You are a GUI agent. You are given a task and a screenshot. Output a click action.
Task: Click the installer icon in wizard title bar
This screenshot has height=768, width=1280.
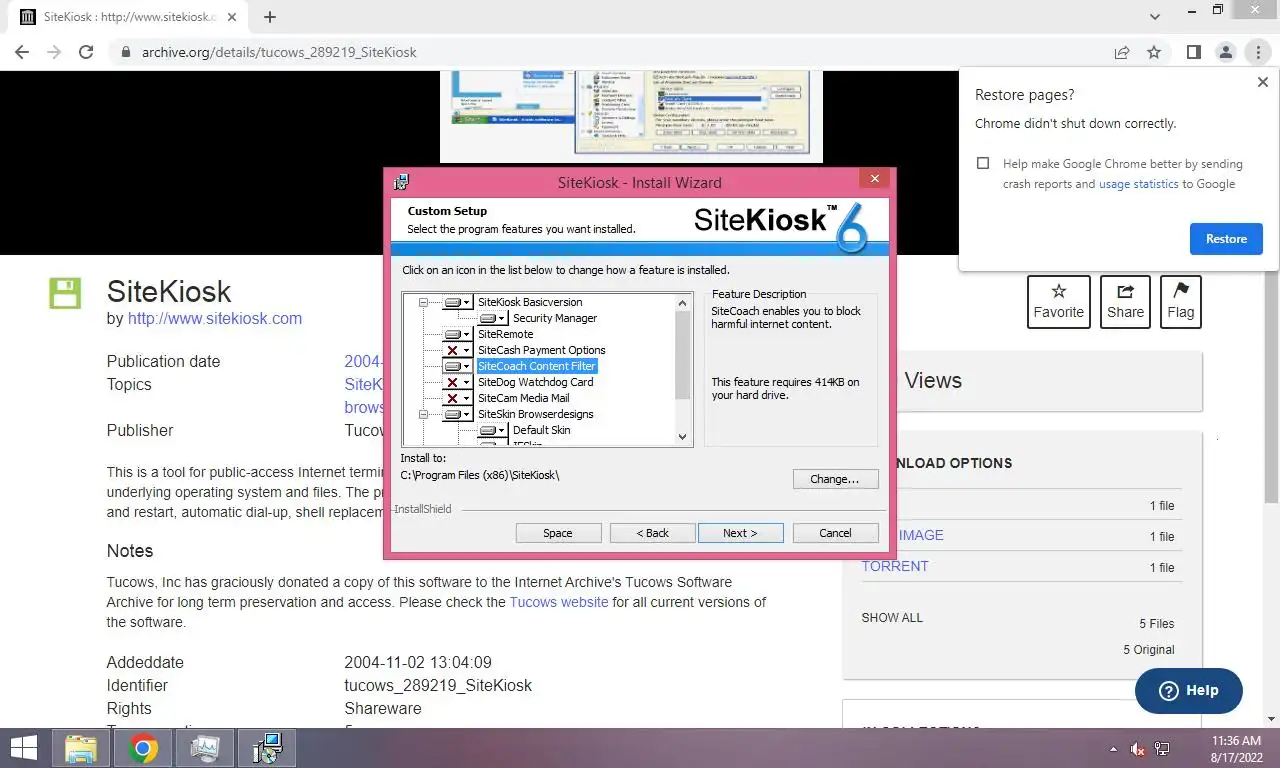tap(401, 182)
